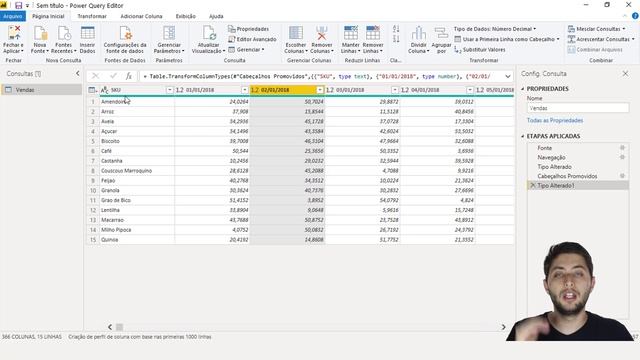640x360 pixels.
Task: Click the Milho Pipoca cell
Action: pos(137,230)
